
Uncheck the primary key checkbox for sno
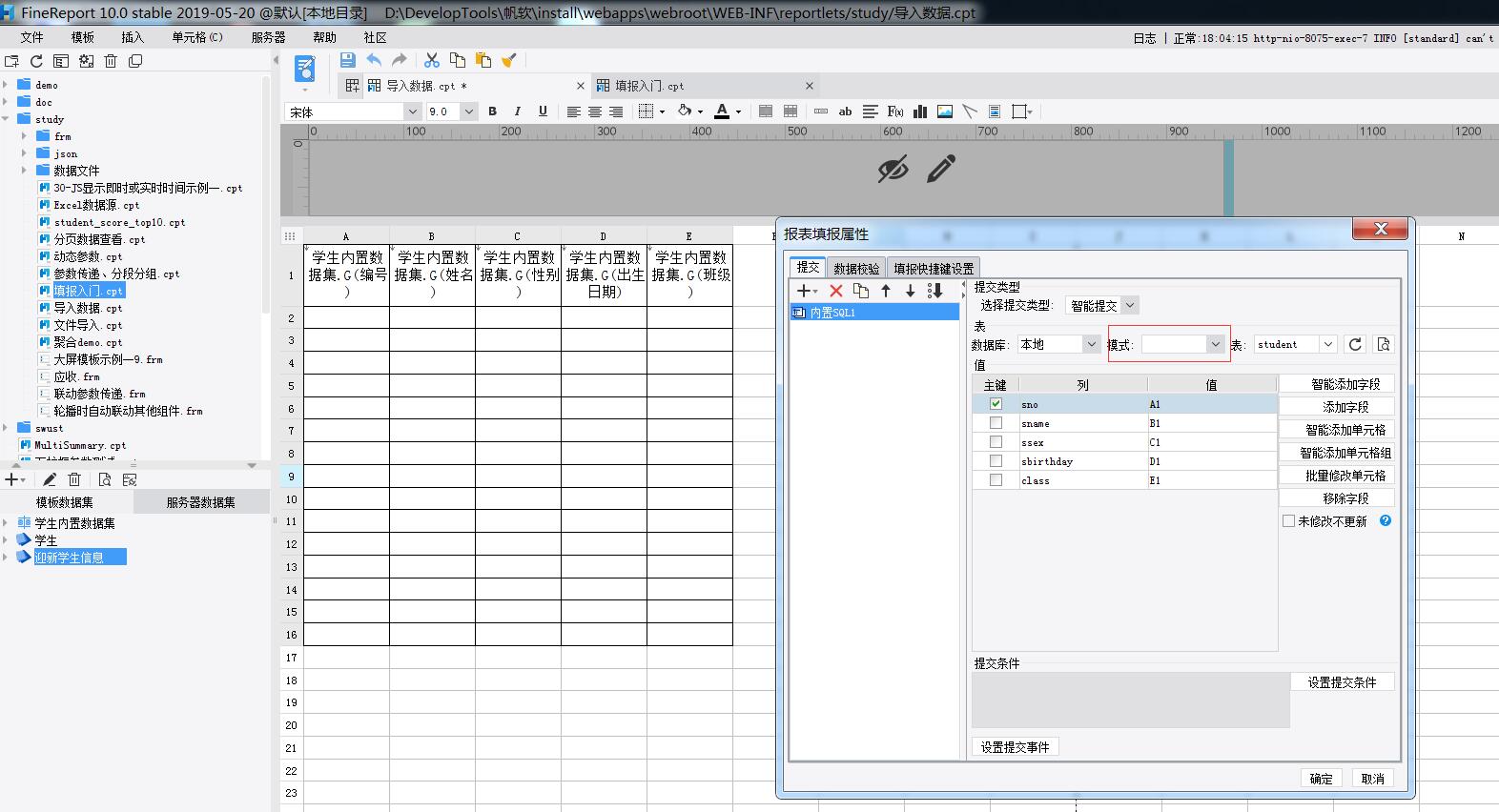point(996,404)
